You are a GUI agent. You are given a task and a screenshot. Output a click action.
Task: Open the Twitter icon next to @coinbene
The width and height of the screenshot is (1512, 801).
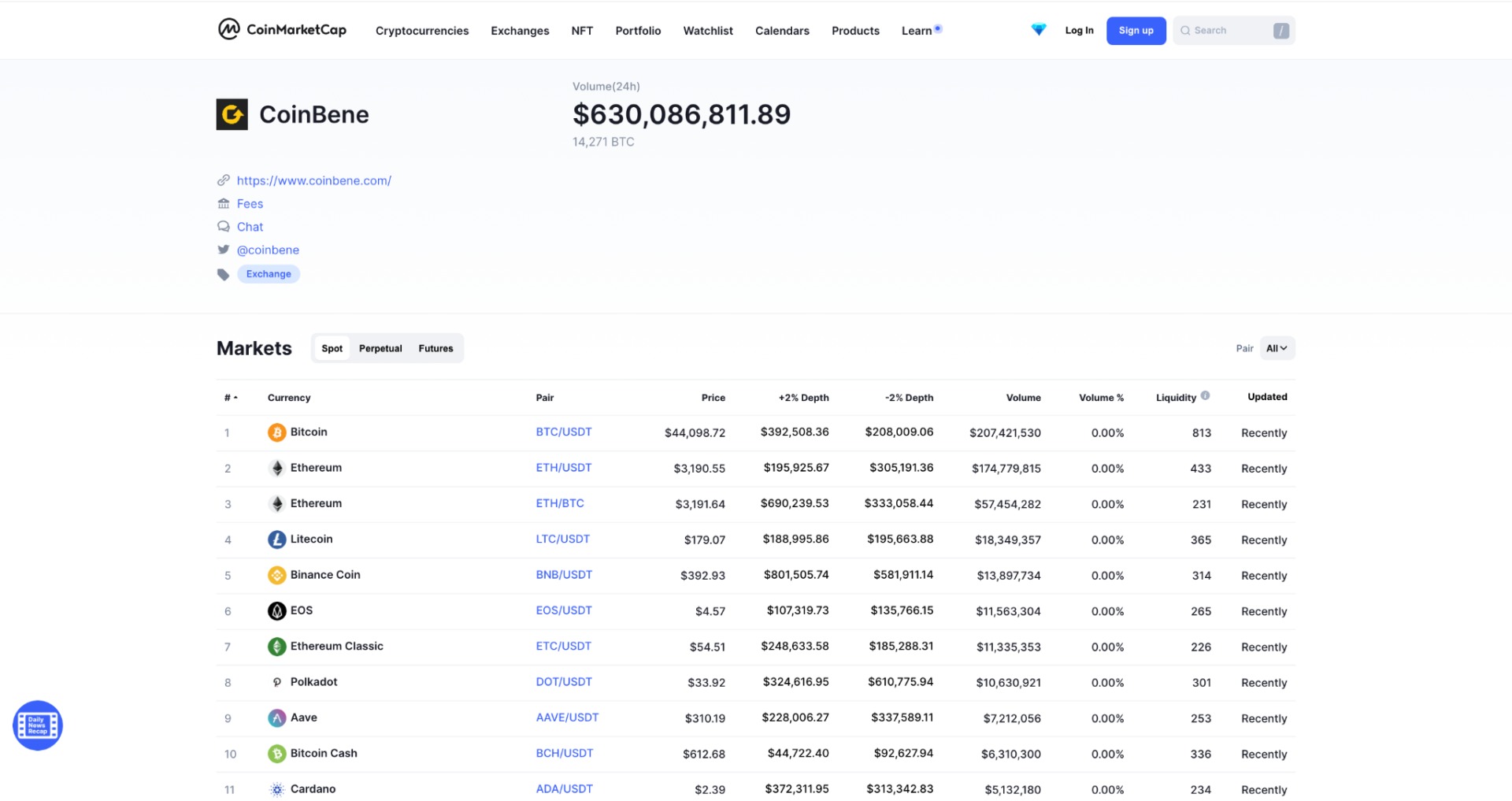pos(223,250)
